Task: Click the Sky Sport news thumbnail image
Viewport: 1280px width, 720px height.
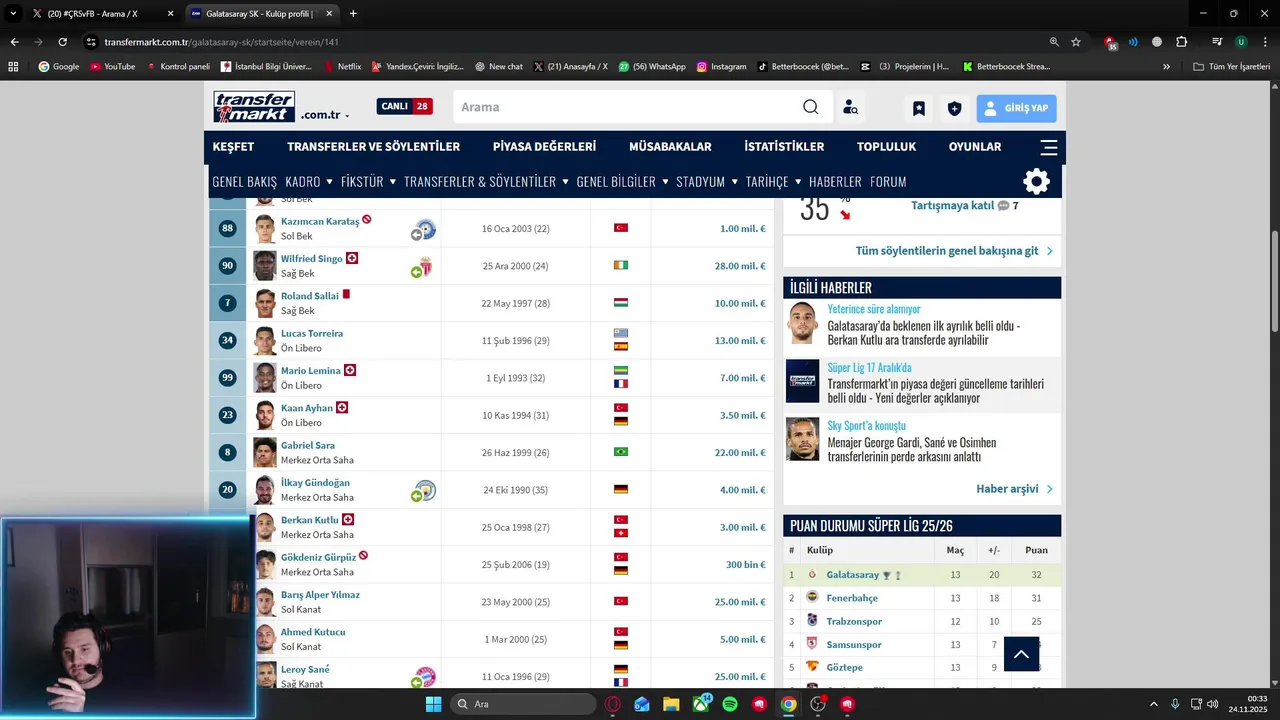Action: [802, 439]
